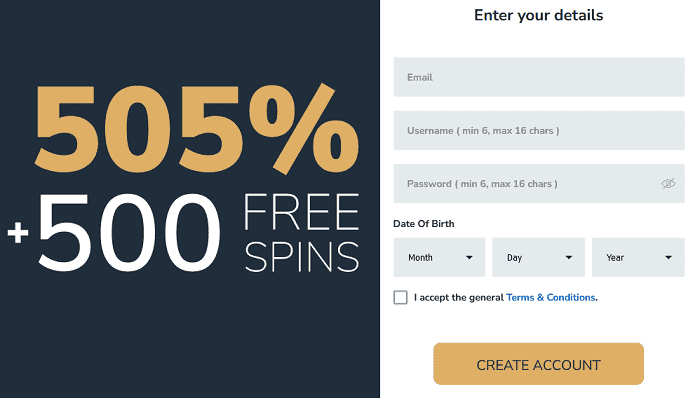Check the Terms & Conditions acceptance box
The width and height of the screenshot is (700, 398).
click(x=400, y=298)
